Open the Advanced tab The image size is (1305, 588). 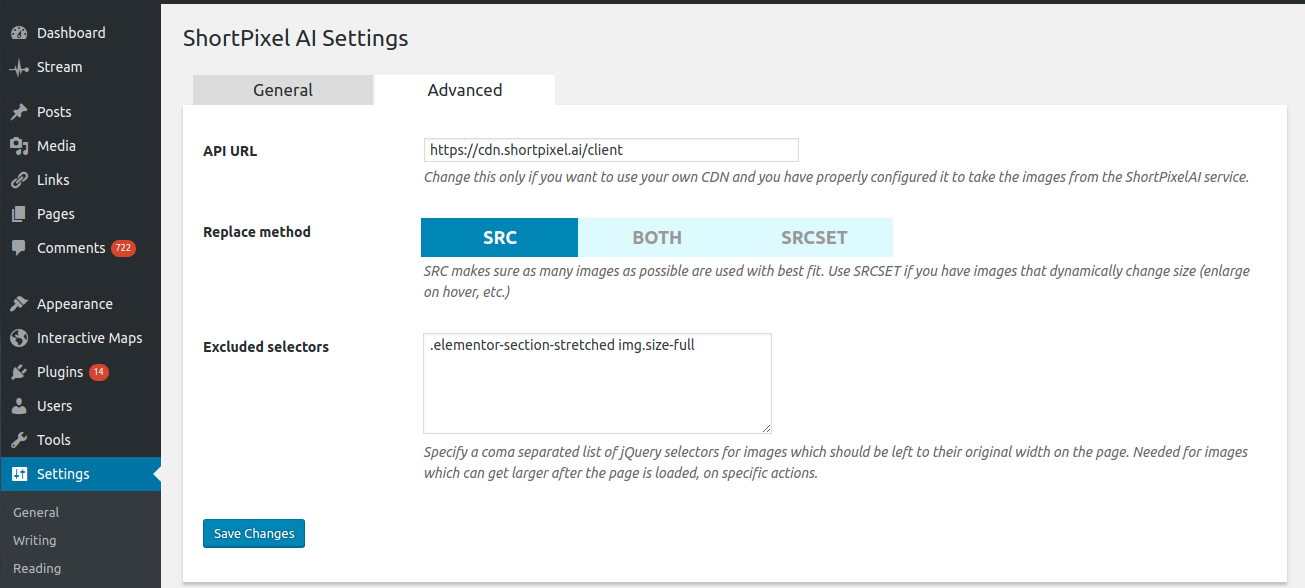tap(465, 90)
